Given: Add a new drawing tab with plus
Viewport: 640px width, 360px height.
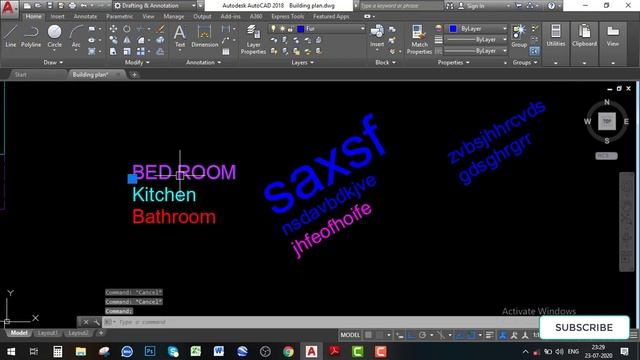Looking at the screenshot, I should click(134, 75).
